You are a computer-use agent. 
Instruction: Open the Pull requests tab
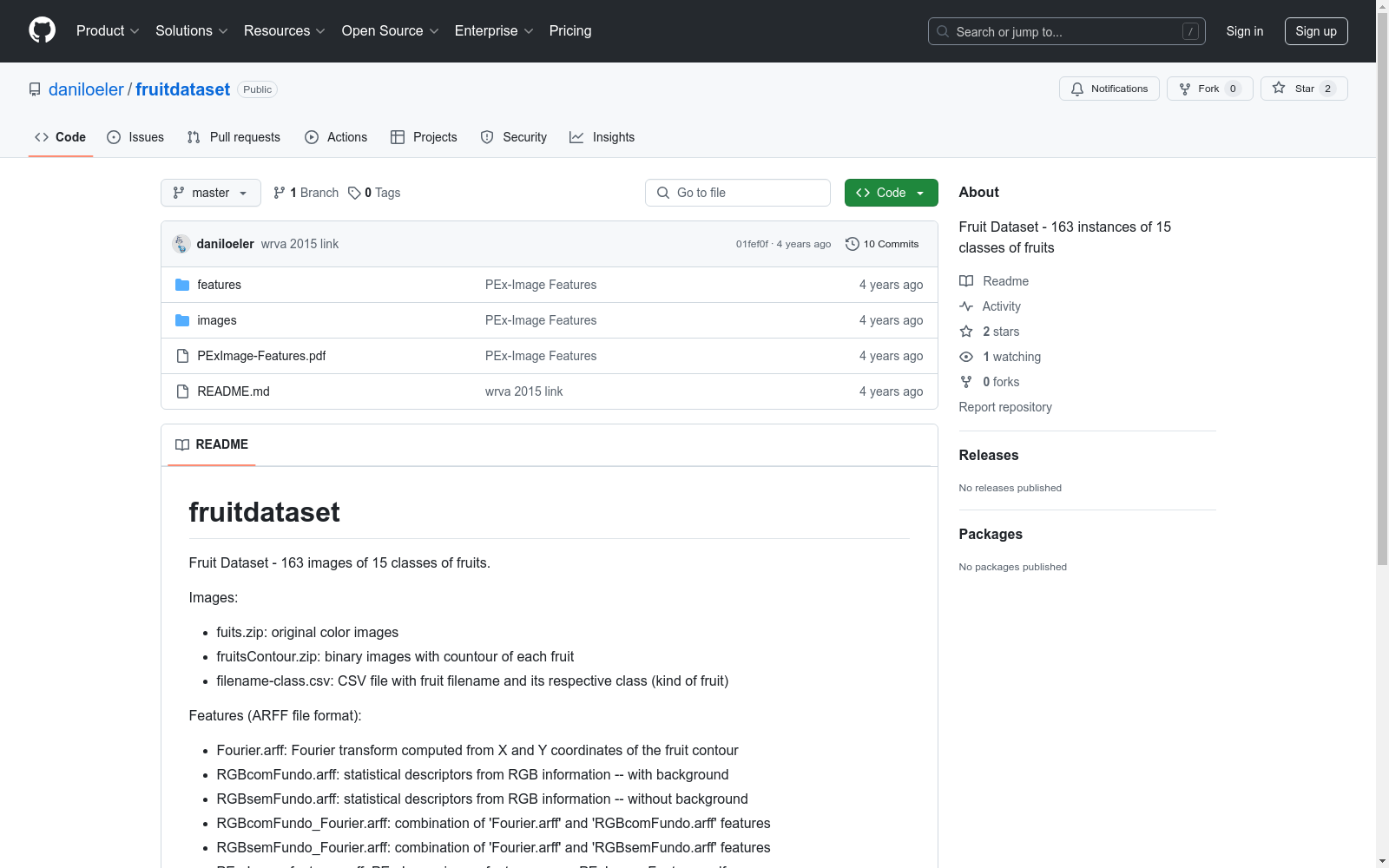tap(234, 137)
